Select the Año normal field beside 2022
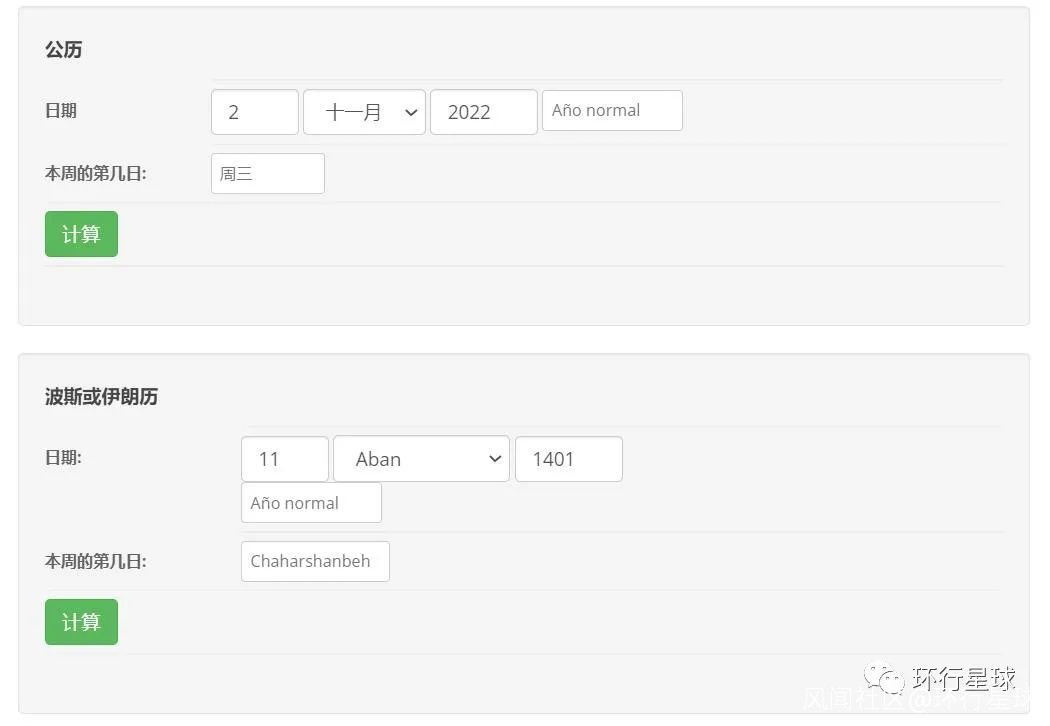 [x=612, y=110]
